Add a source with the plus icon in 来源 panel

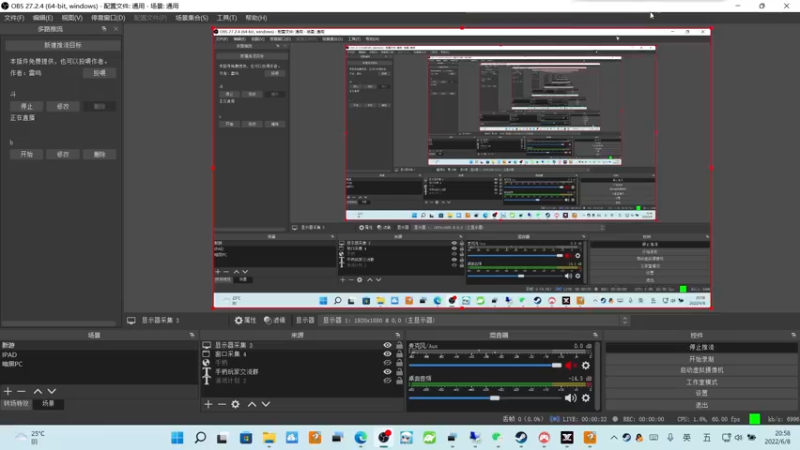[x=208, y=404]
